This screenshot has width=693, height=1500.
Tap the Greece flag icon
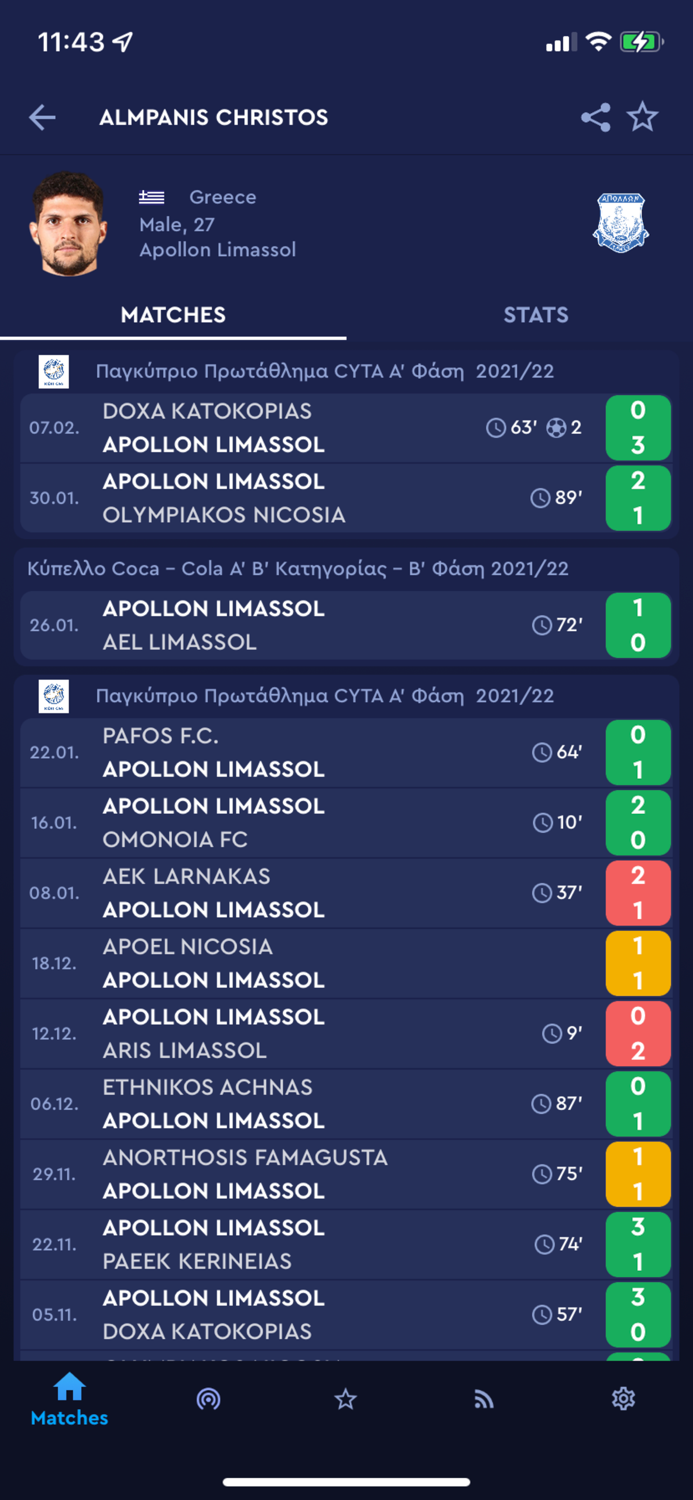152,197
